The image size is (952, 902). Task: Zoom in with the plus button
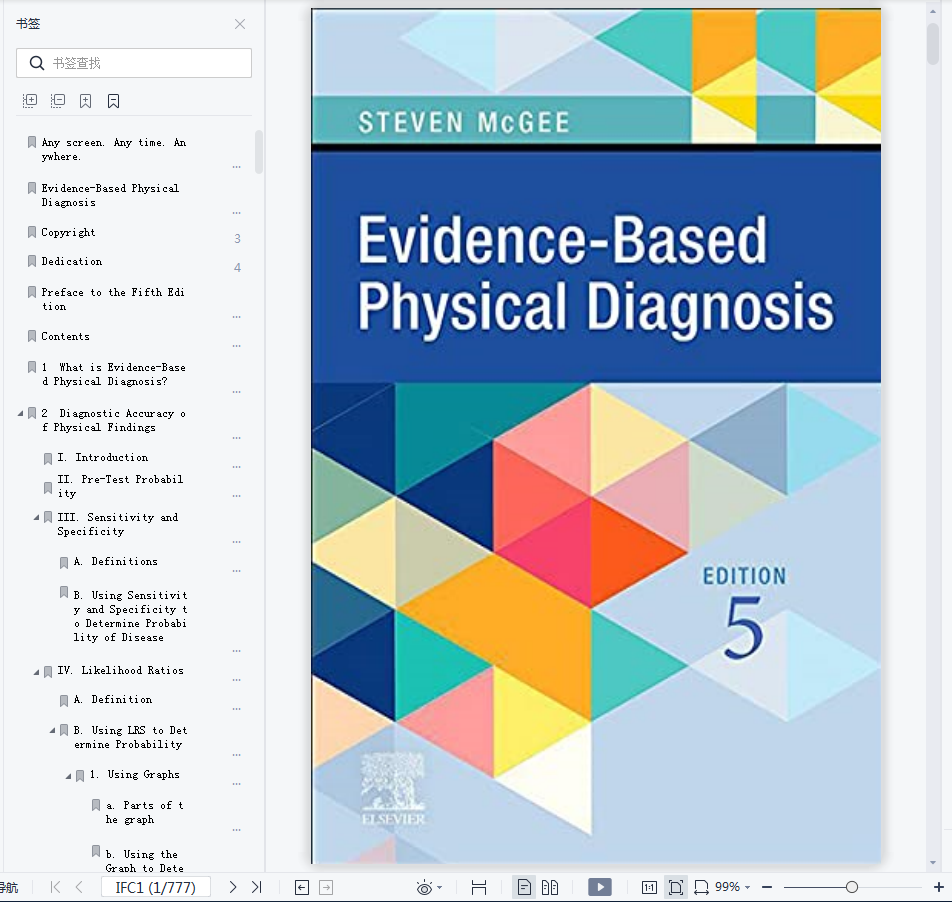[939, 887]
